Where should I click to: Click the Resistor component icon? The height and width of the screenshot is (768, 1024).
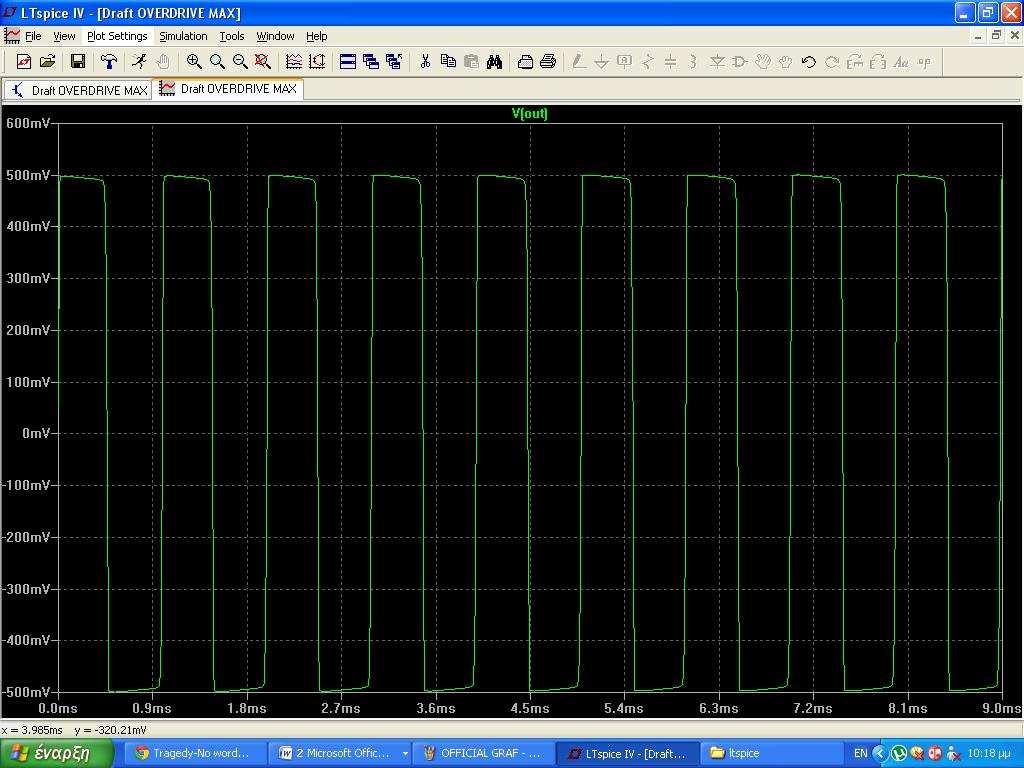coord(648,61)
